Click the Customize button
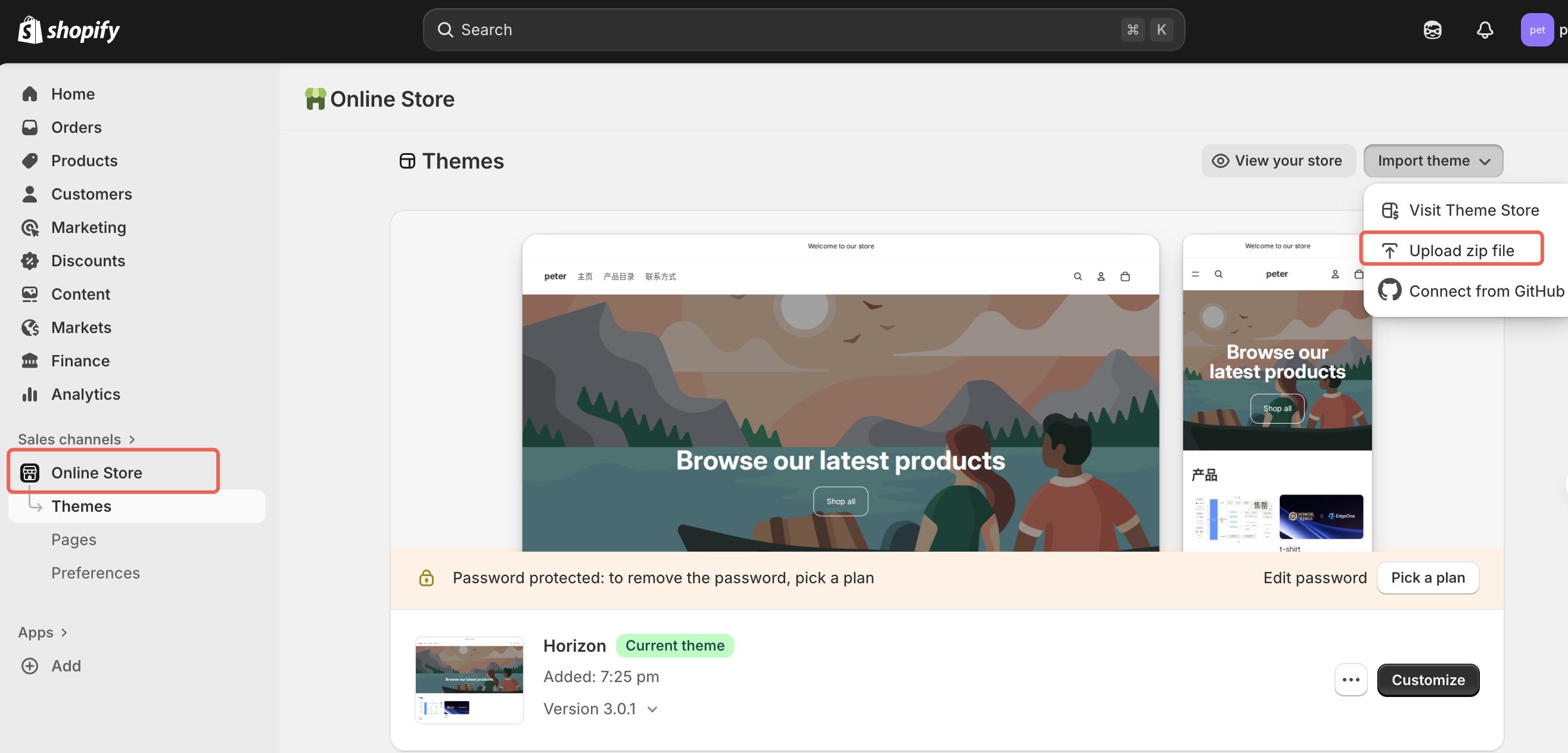This screenshot has height=753, width=1568. 1427,679
